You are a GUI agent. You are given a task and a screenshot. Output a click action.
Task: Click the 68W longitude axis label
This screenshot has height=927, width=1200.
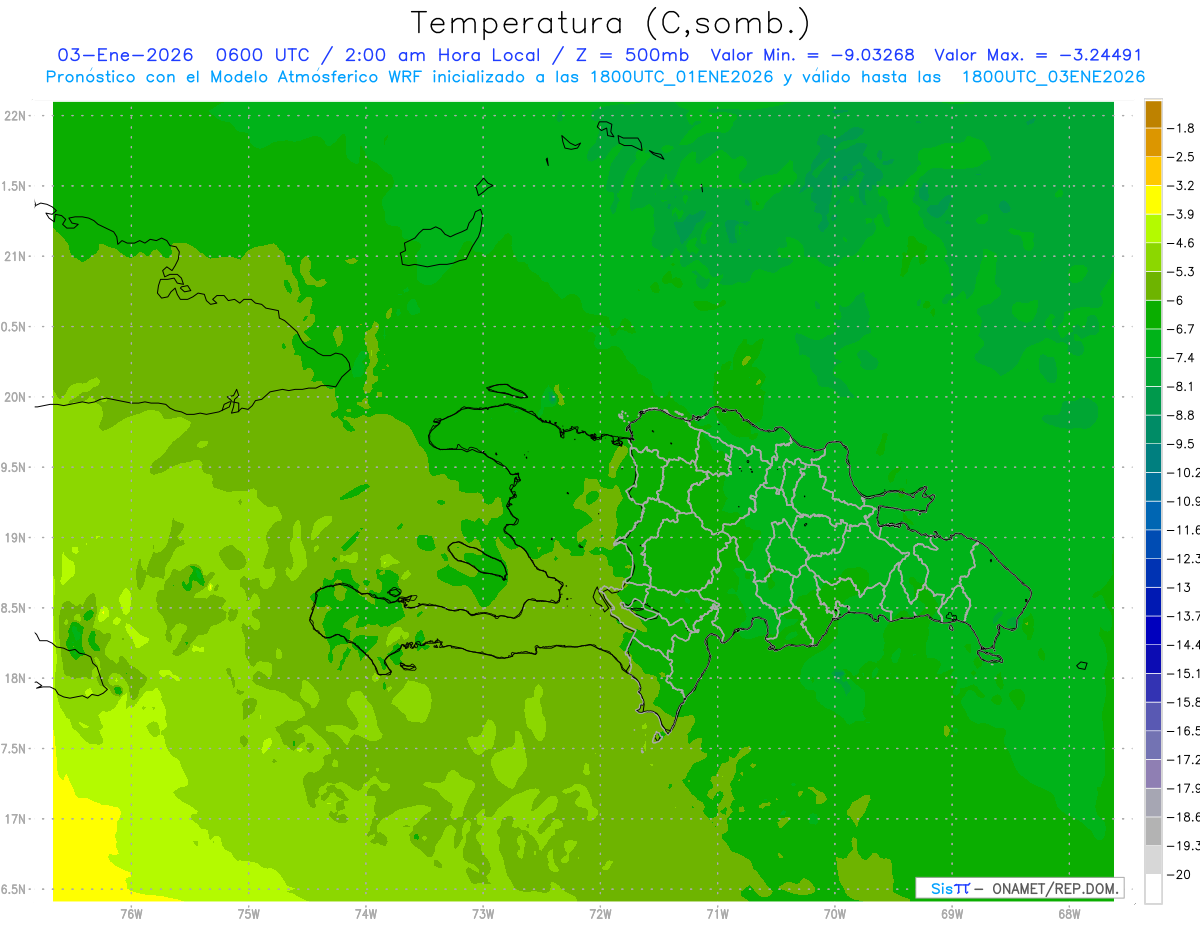tap(1069, 914)
